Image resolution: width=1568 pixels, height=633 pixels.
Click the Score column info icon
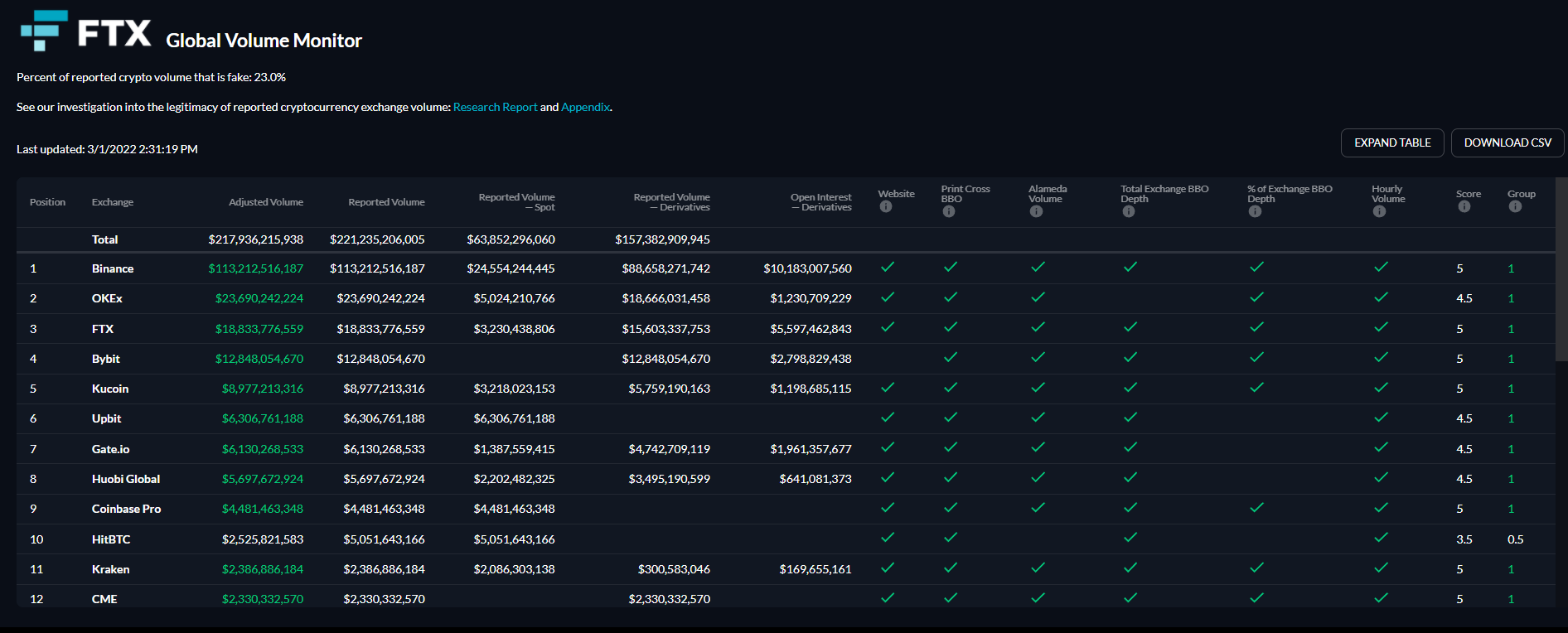[x=1464, y=207]
